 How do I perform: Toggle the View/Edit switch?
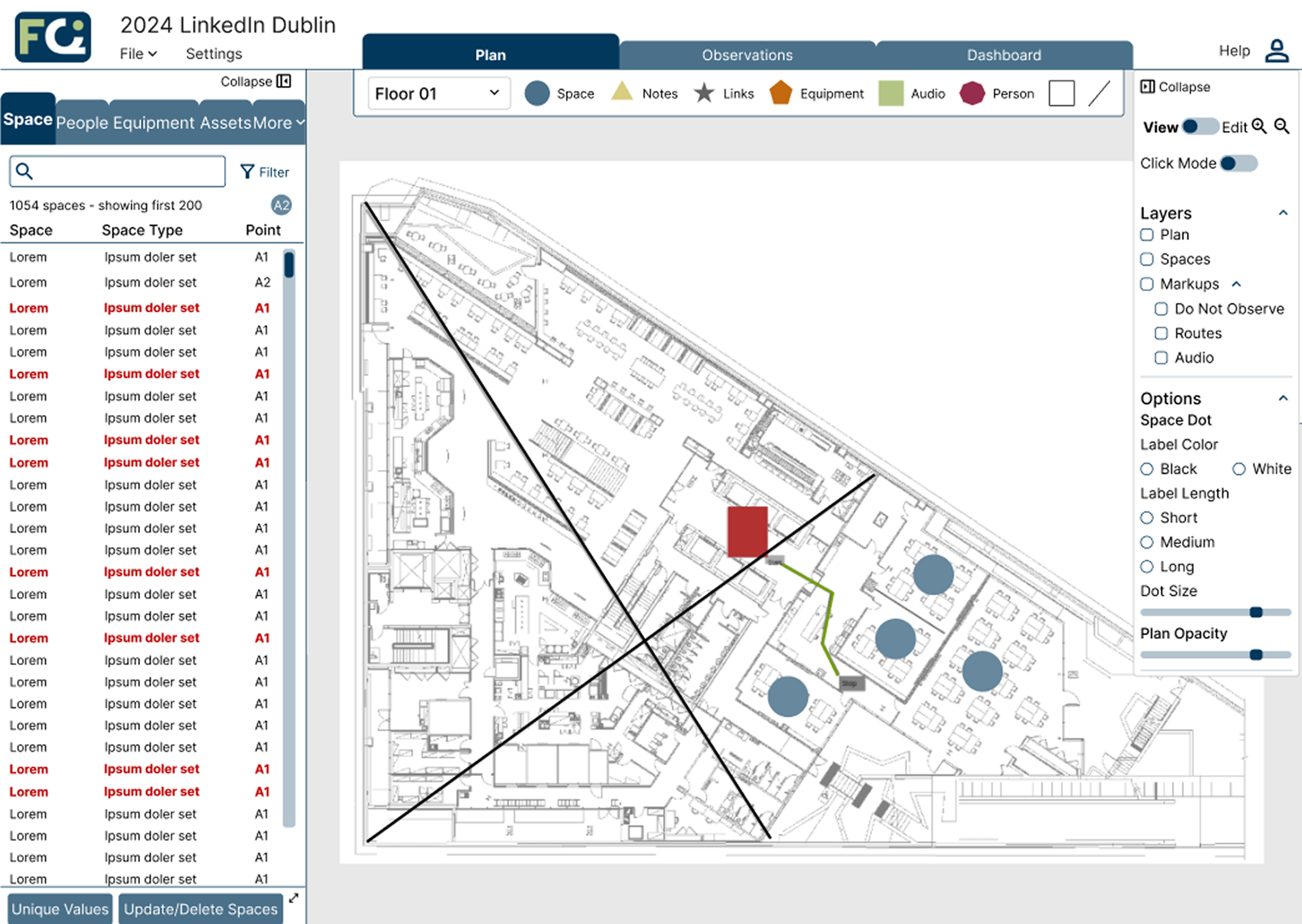pyautogui.click(x=1200, y=127)
